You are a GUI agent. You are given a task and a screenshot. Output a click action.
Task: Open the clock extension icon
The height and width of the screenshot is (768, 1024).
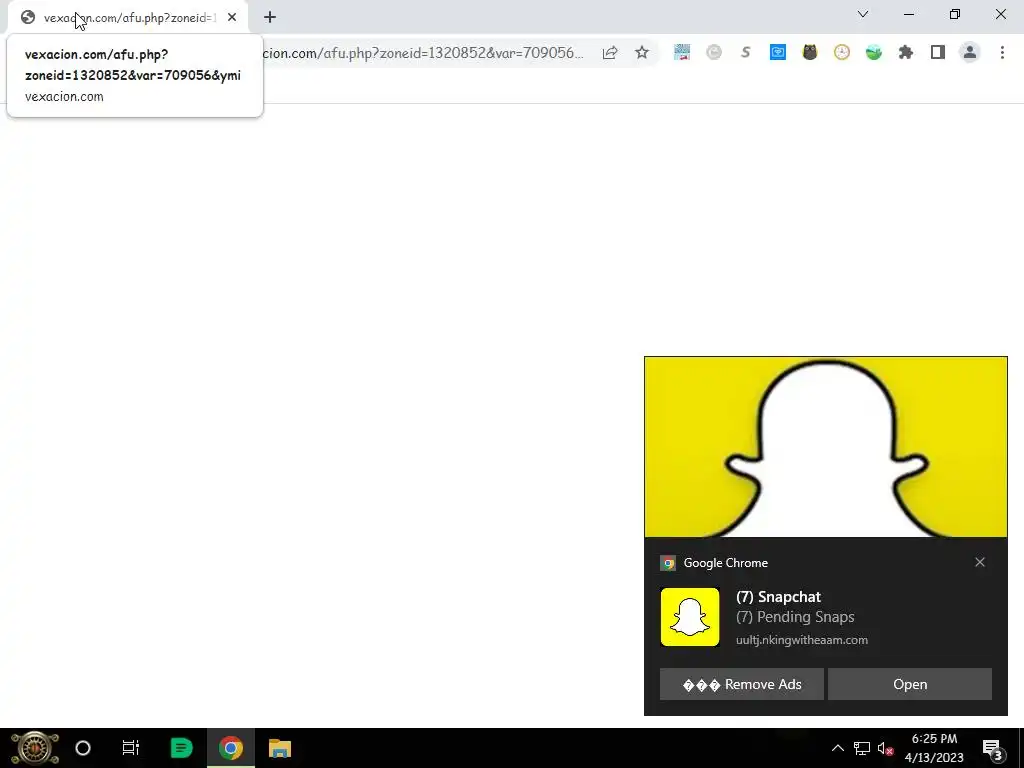[x=842, y=52]
